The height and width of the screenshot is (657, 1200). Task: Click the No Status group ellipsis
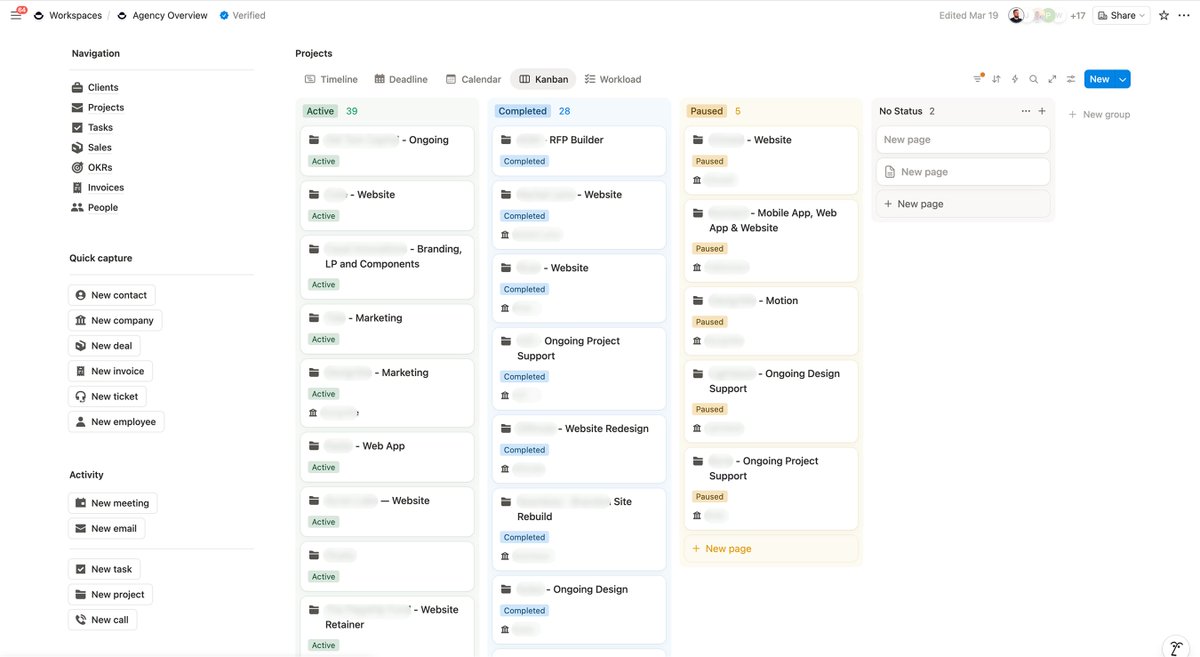1025,111
